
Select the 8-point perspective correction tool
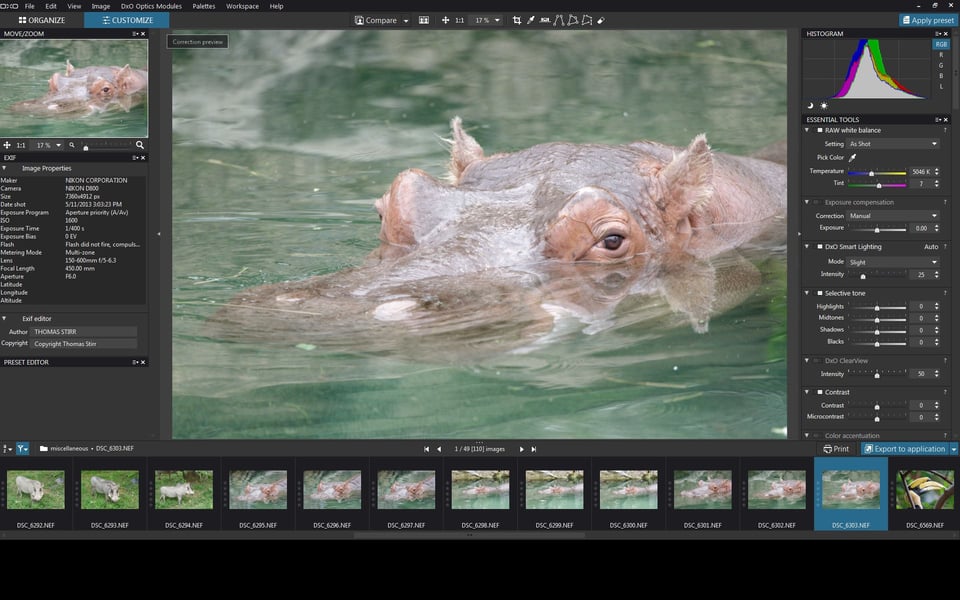(587, 20)
